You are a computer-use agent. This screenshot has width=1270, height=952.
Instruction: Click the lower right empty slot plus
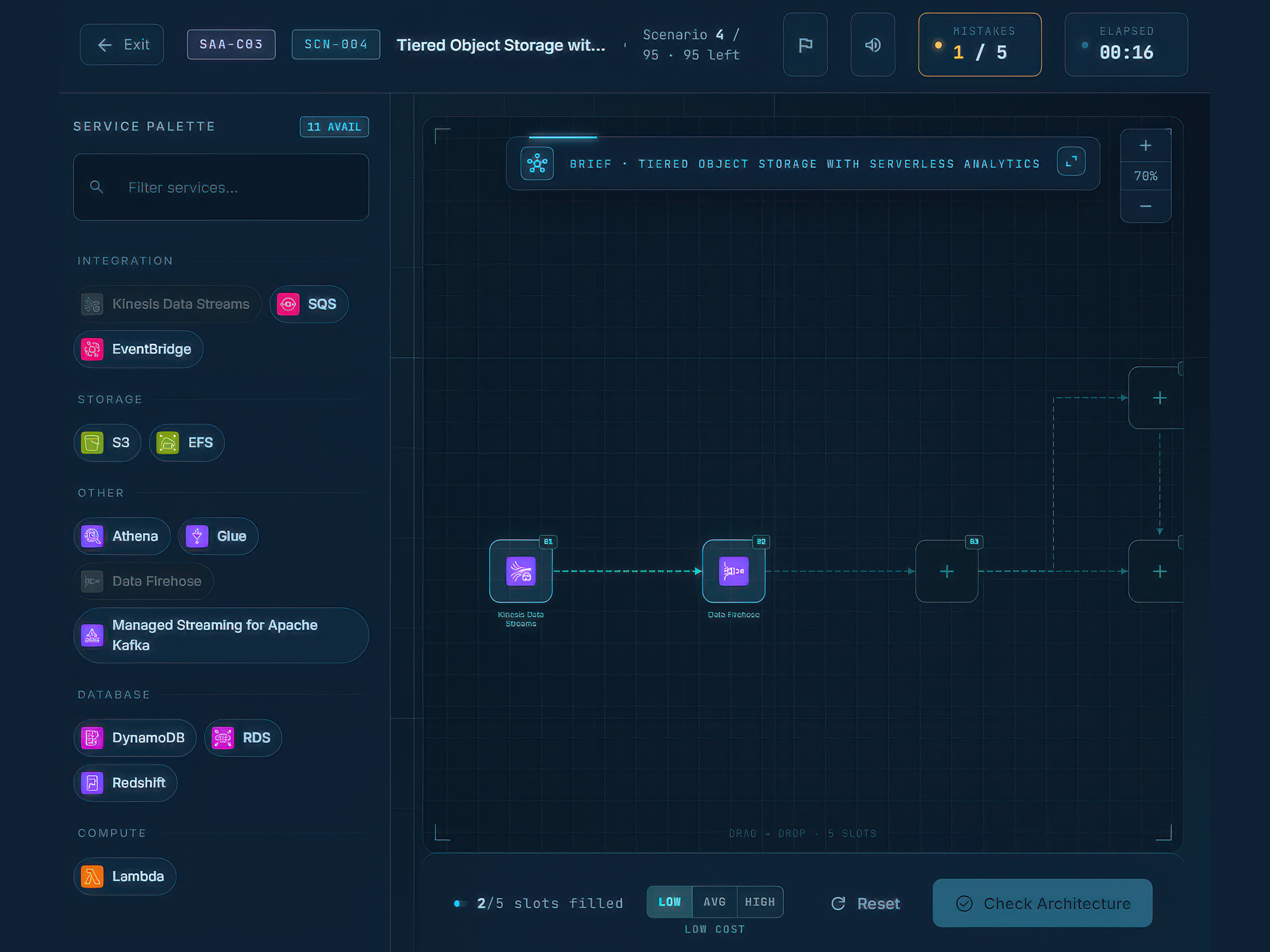(x=1159, y=571)
